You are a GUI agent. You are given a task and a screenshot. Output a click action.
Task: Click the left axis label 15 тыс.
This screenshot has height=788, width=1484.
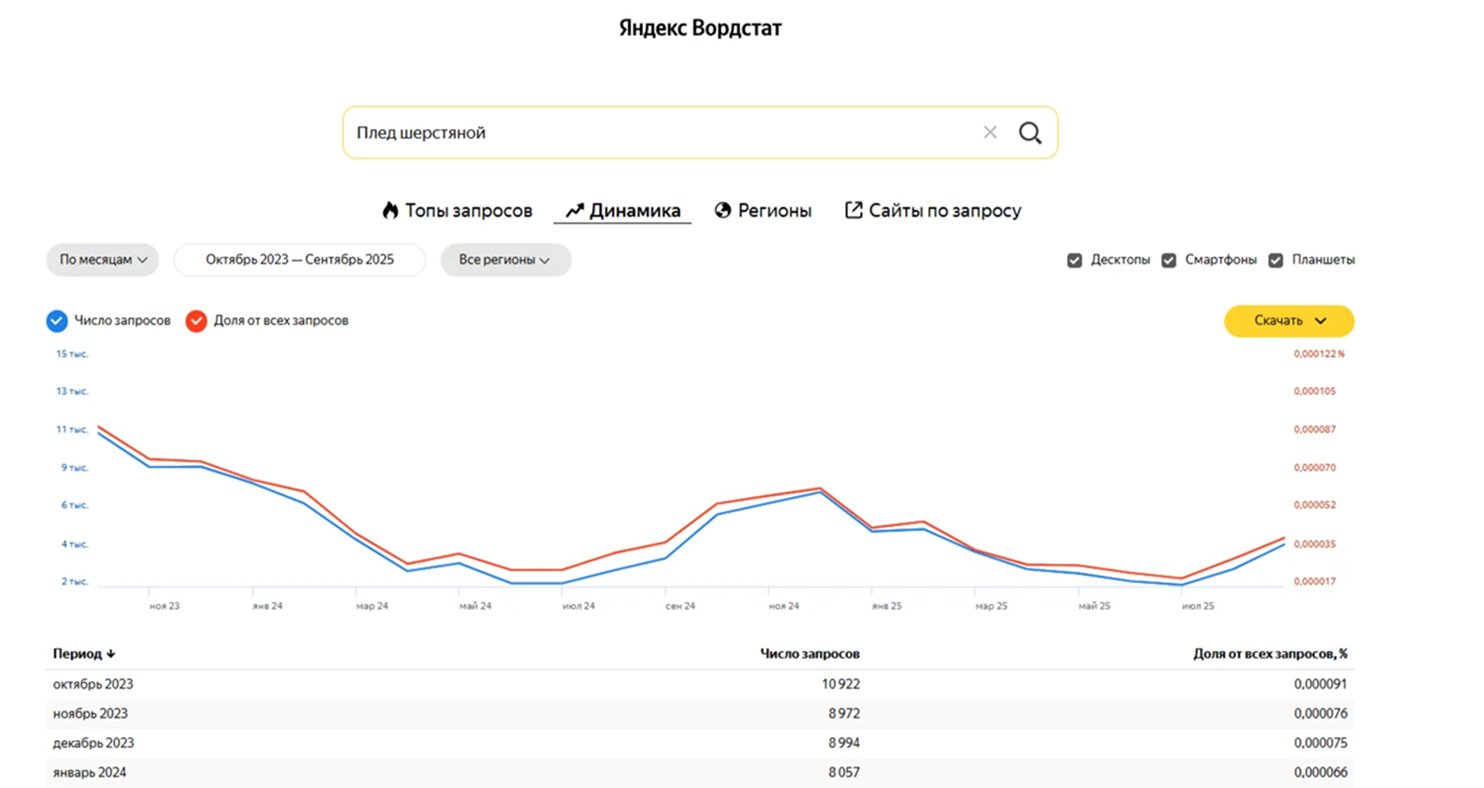click(73, 353)
